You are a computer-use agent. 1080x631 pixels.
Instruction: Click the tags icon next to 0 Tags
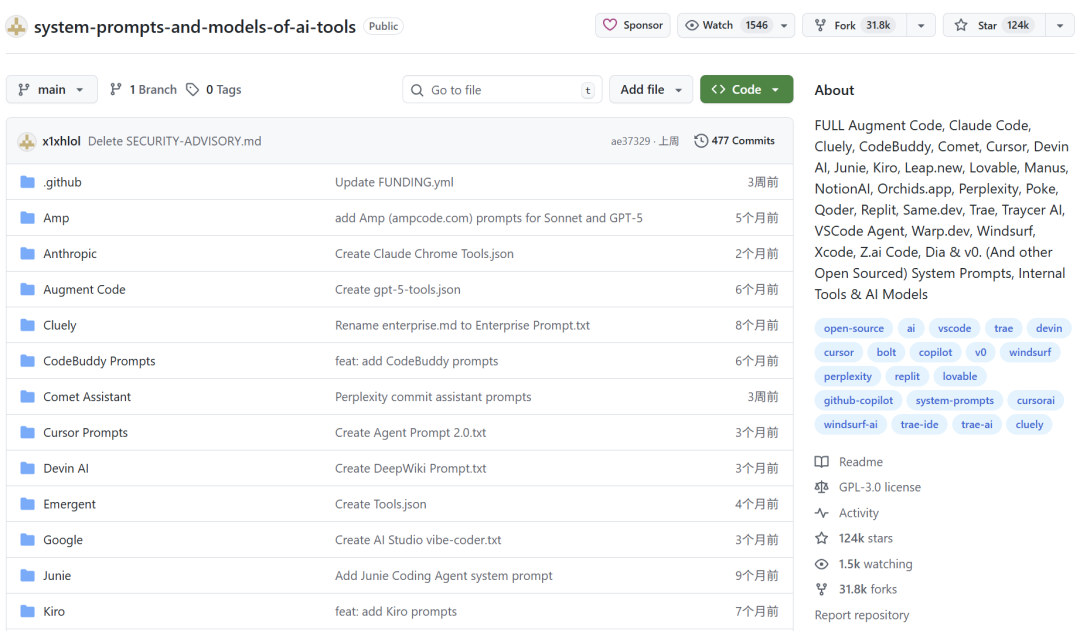point(193,90)
